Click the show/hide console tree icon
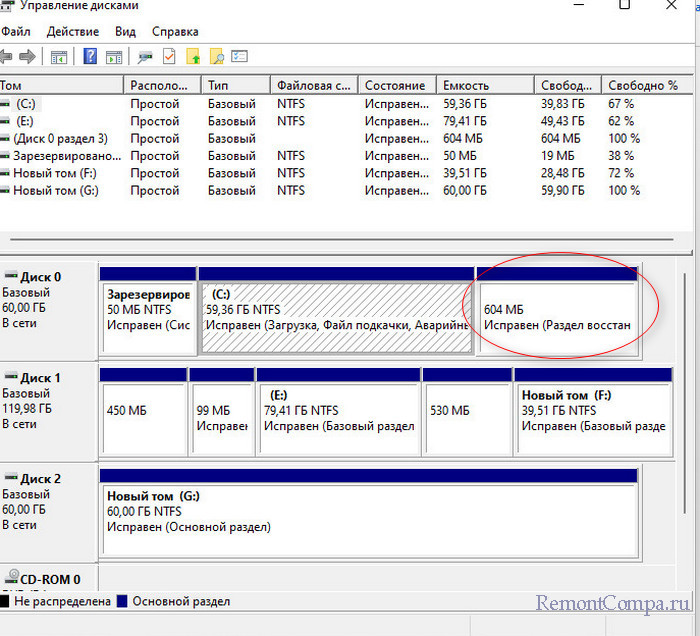The image size is (700, 636). click(59, 57)
